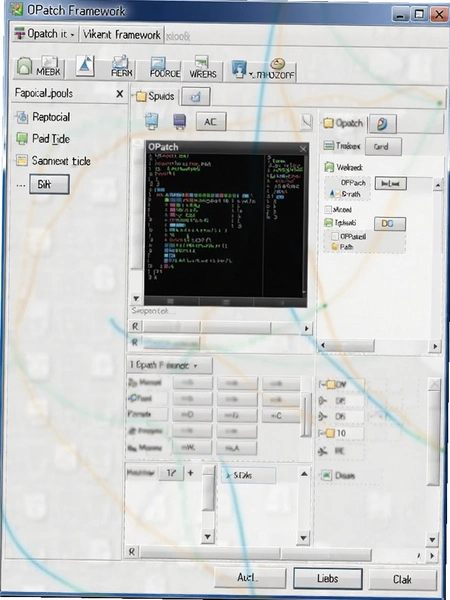The image size is (450, 600).
Task: Open the Path folder item
Action: coord(342,247)
